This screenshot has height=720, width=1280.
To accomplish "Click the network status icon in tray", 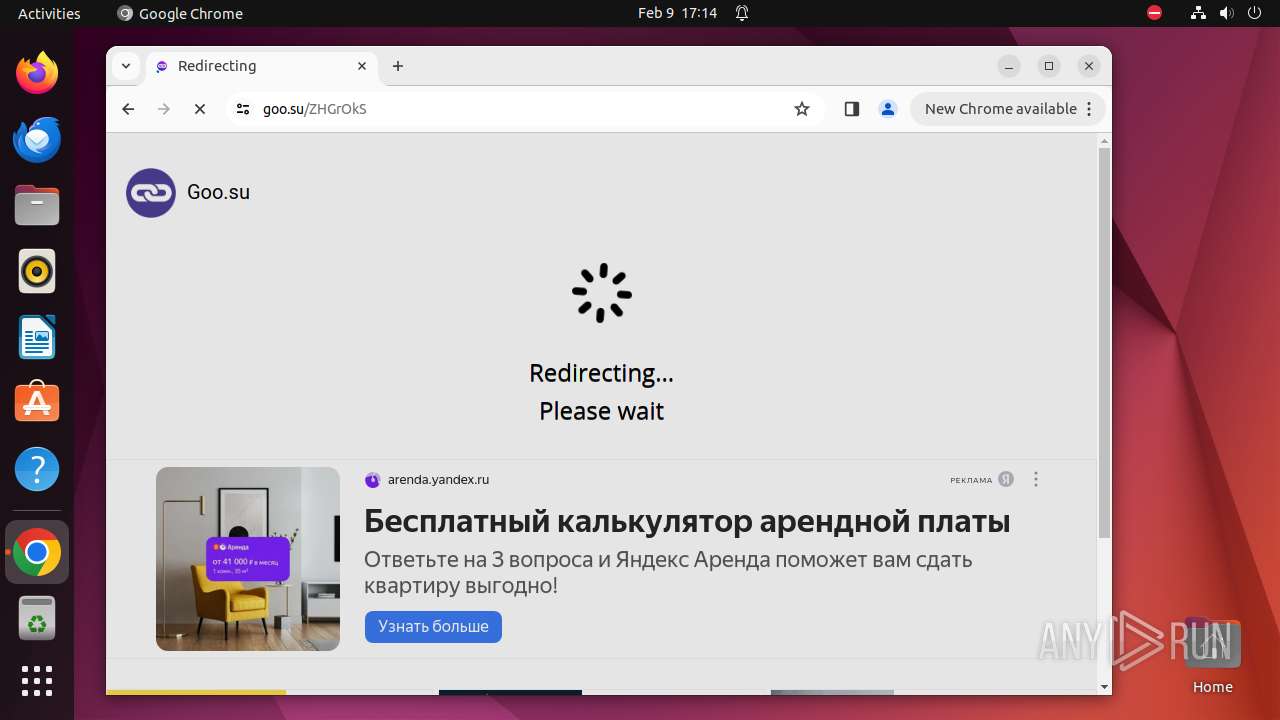I will (1198, 13).
